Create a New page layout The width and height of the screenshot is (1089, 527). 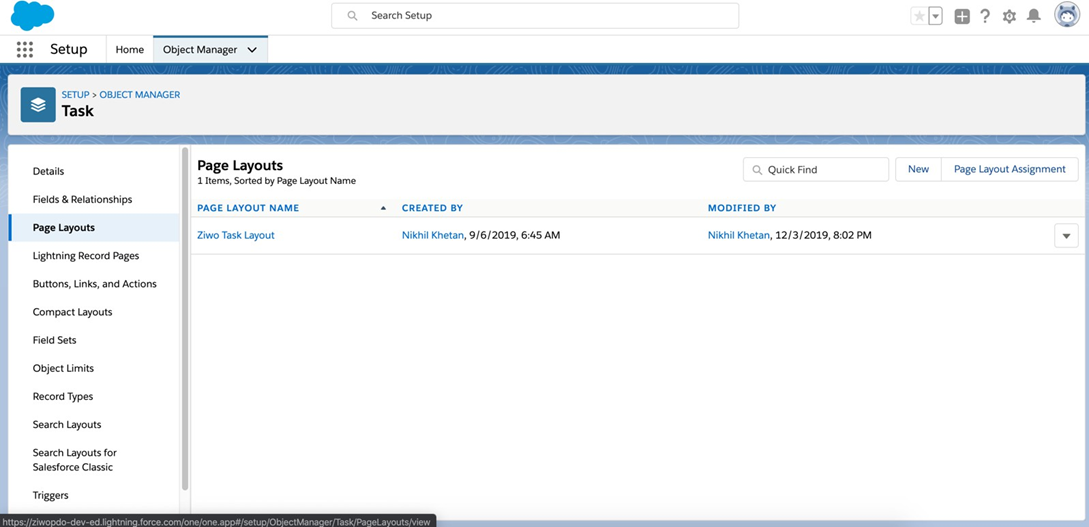click(x=918, y=169)
